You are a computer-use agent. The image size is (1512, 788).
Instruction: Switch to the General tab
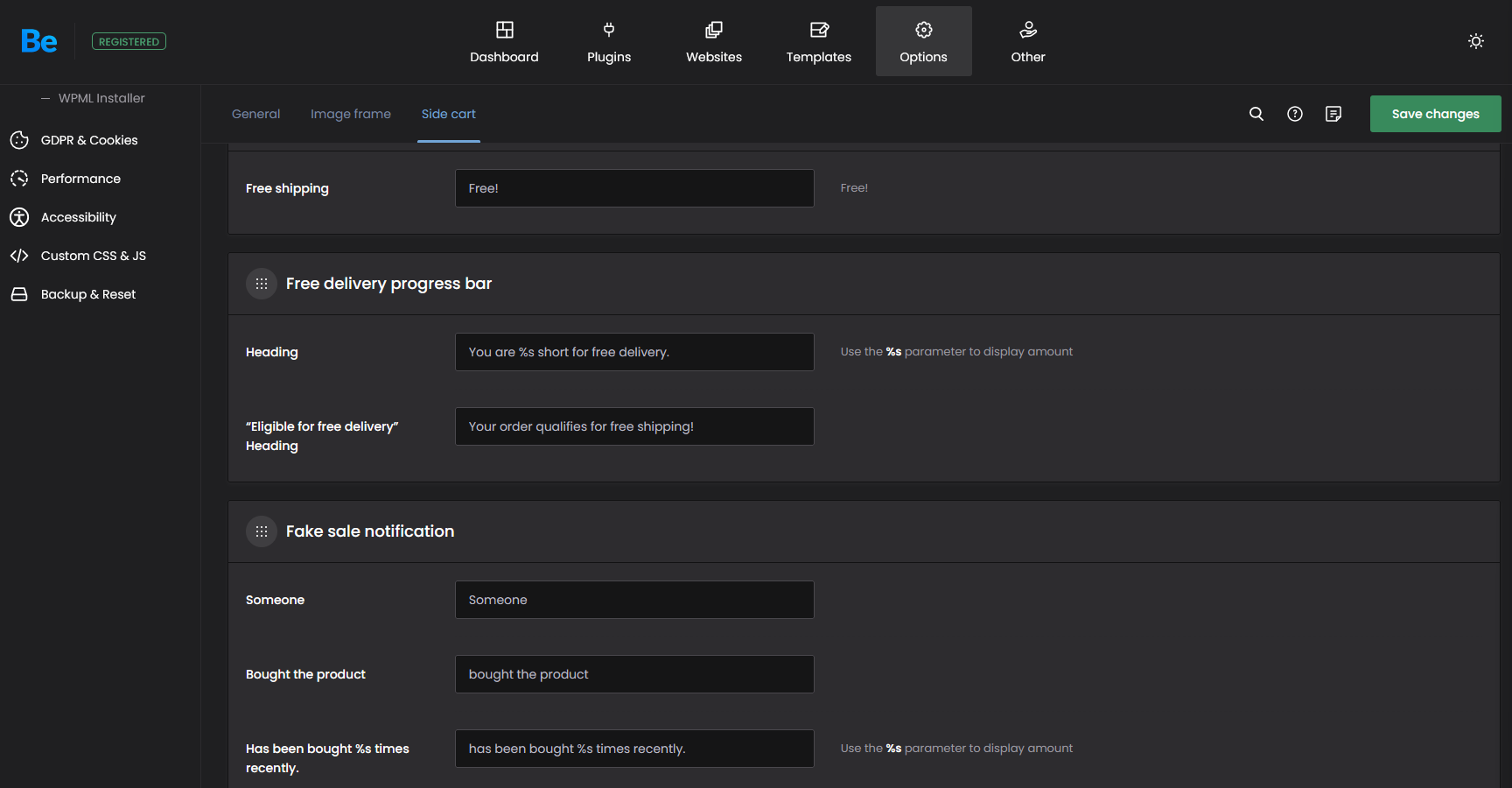pyautogui.click(x=255, y=114)
